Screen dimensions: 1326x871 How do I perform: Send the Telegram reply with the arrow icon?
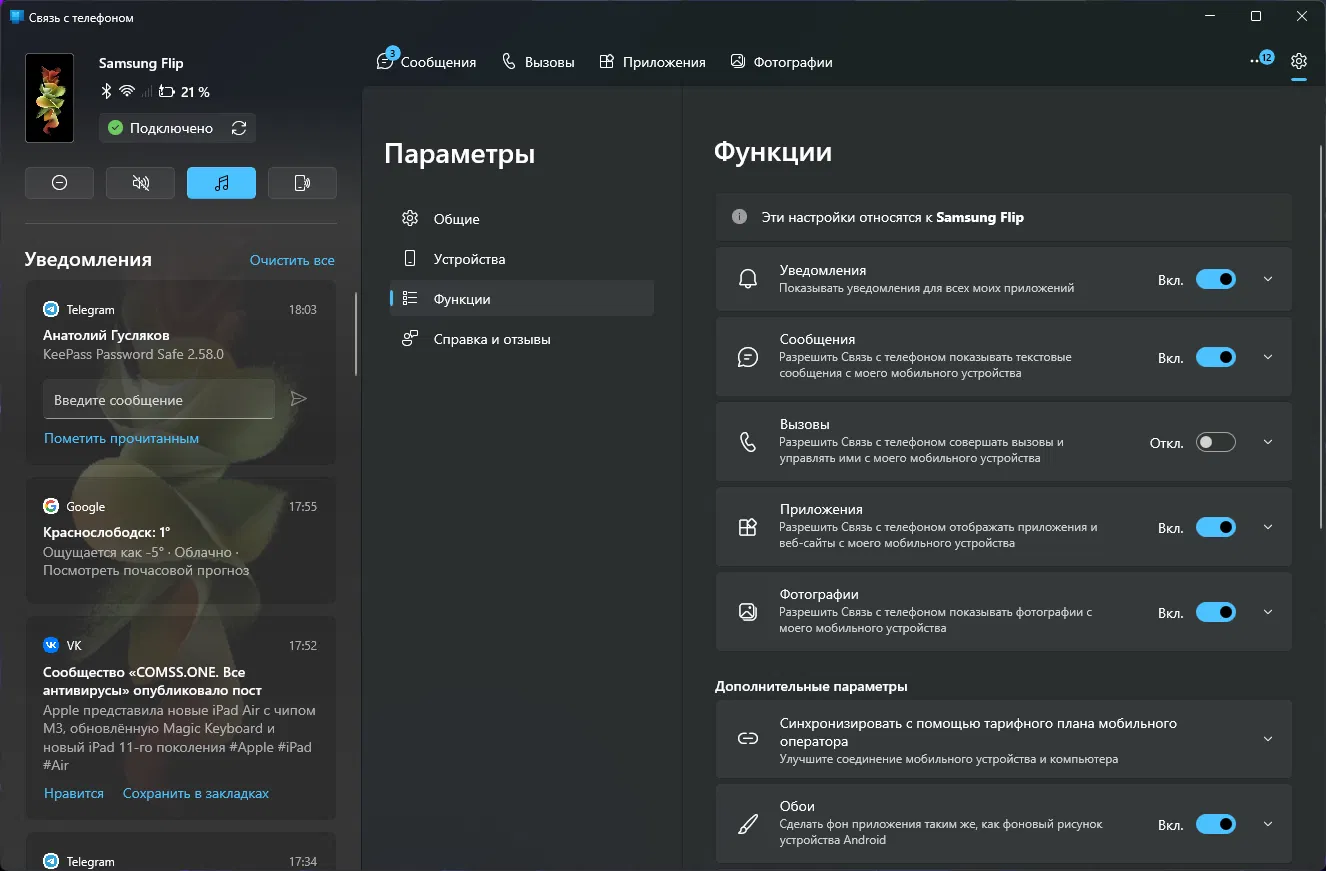[x=297, y=399]
